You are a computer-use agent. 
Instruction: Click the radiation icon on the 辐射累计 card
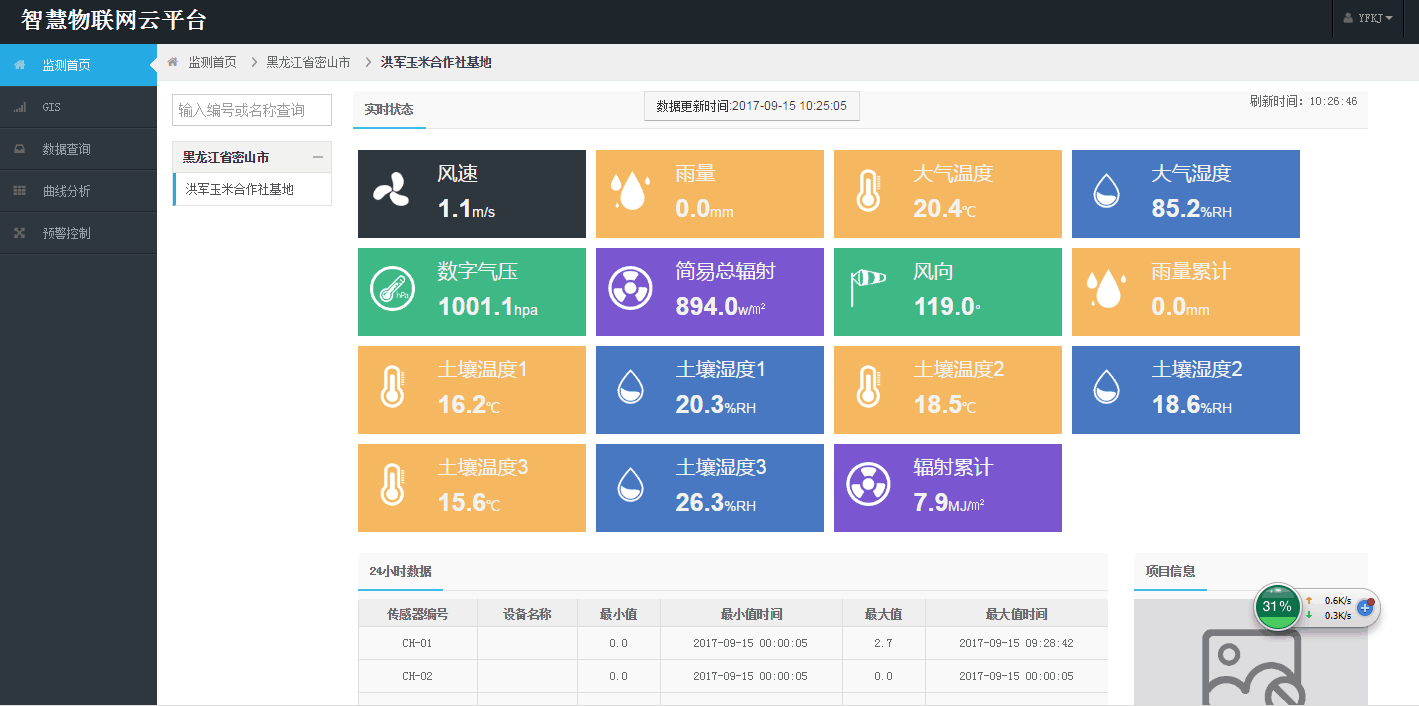click(x=868, y=486)
